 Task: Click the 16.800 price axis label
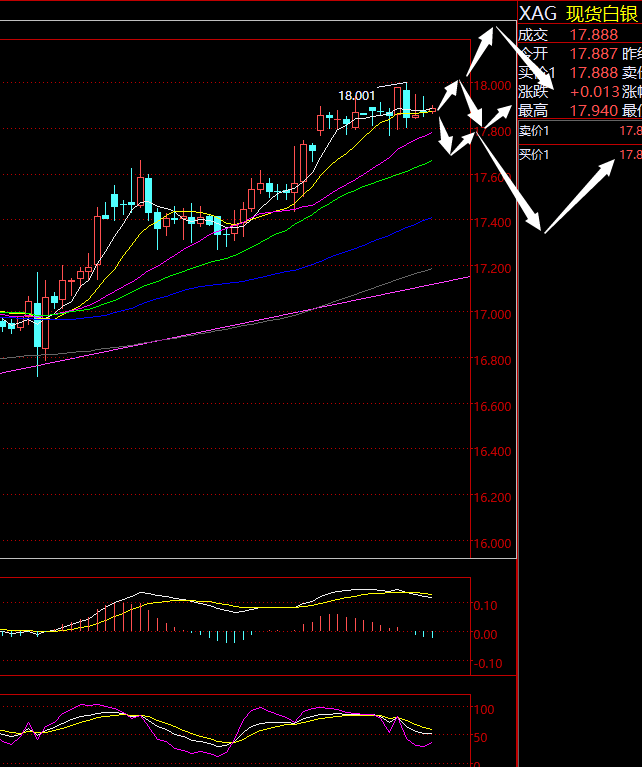coord(492,361)
